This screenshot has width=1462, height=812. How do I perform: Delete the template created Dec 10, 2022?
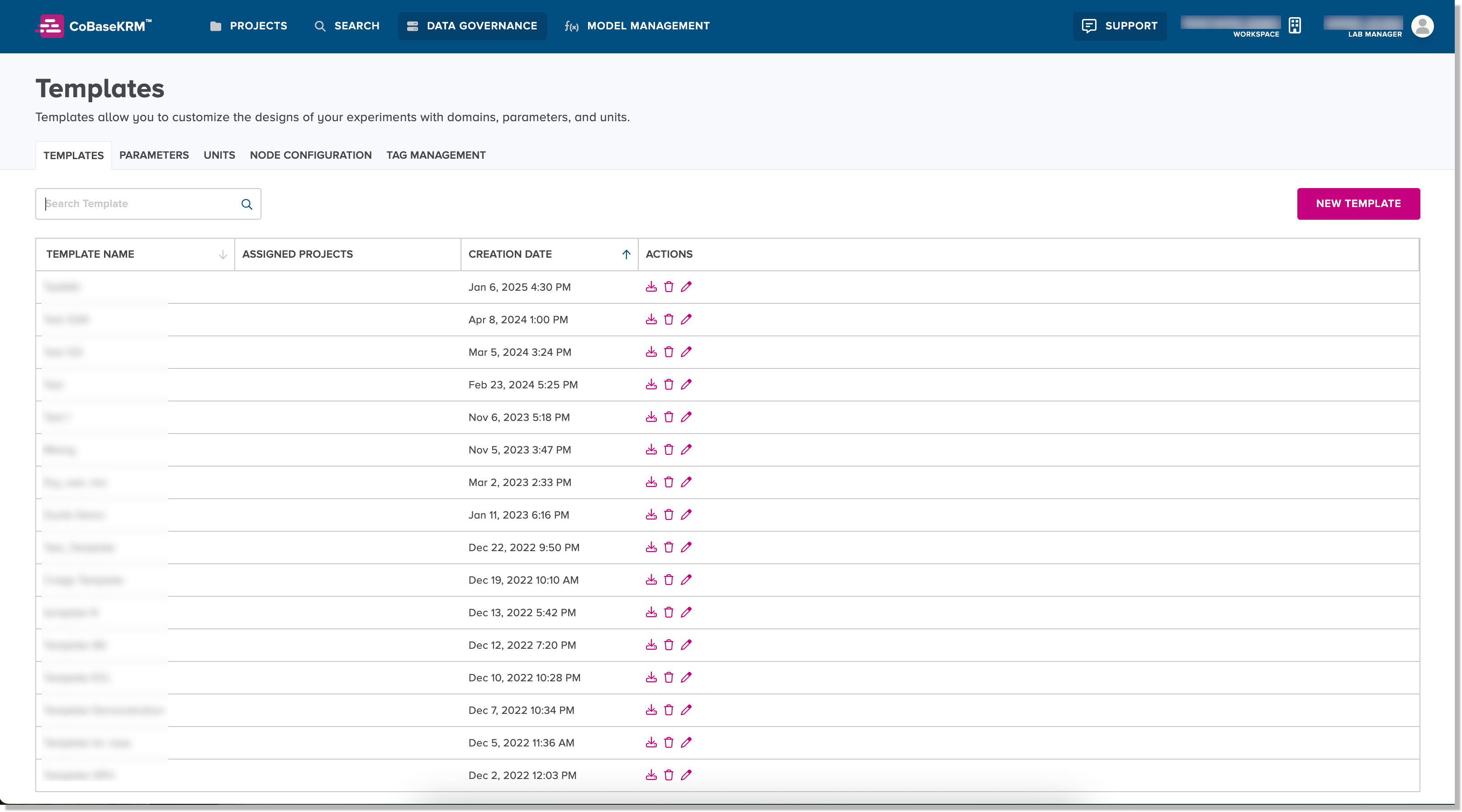669,677
